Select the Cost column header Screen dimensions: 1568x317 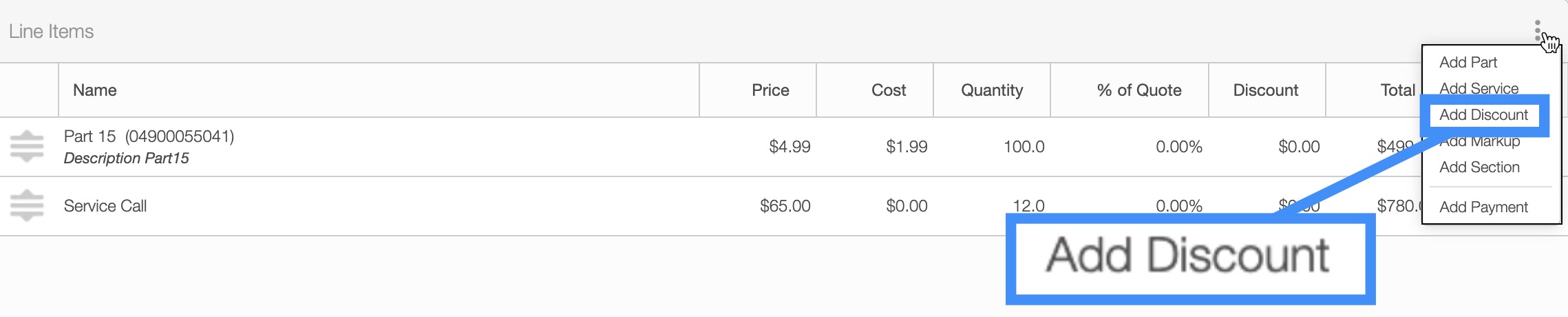[x=888, y=90]
